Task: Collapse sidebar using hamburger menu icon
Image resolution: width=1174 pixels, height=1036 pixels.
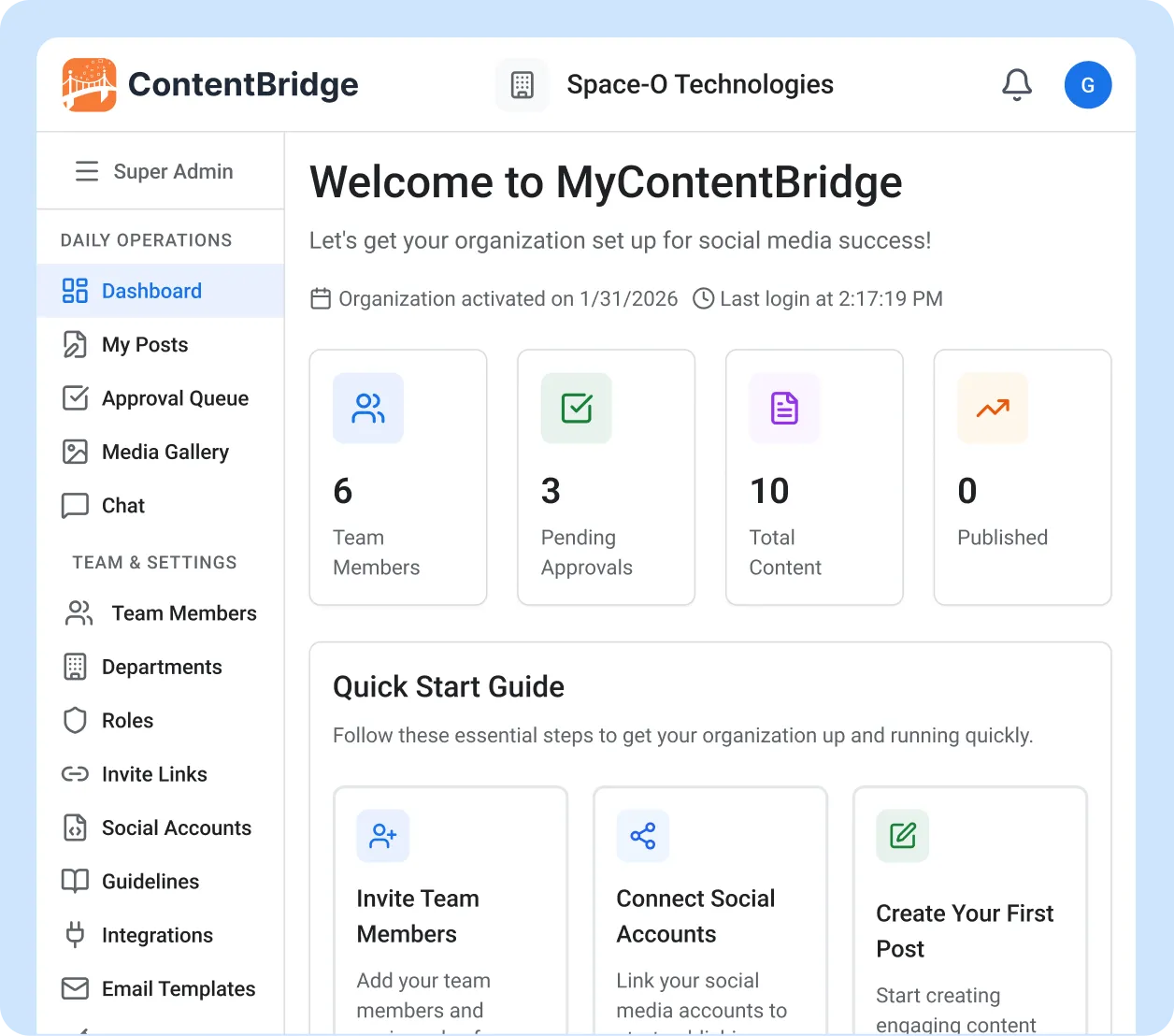Action: click(87, 171)
